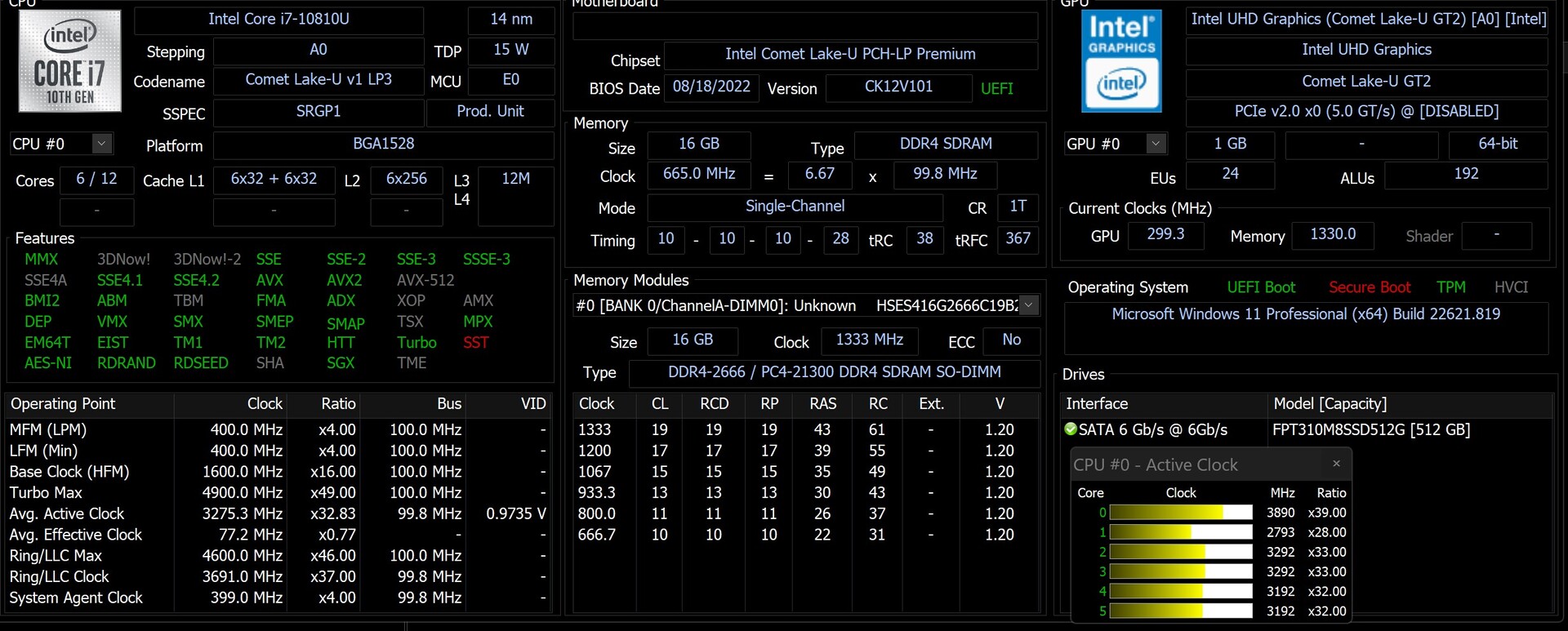1568x631 pixels.
Task: Click the 665.0 MHz memory clock field
Action: click(x=699, y=175)
